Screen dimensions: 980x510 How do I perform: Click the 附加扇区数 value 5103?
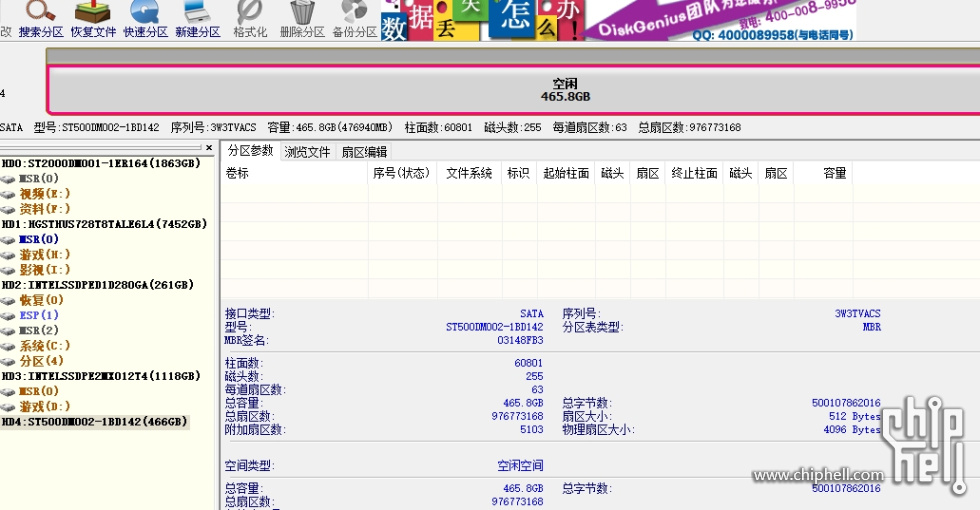(532, 429)
